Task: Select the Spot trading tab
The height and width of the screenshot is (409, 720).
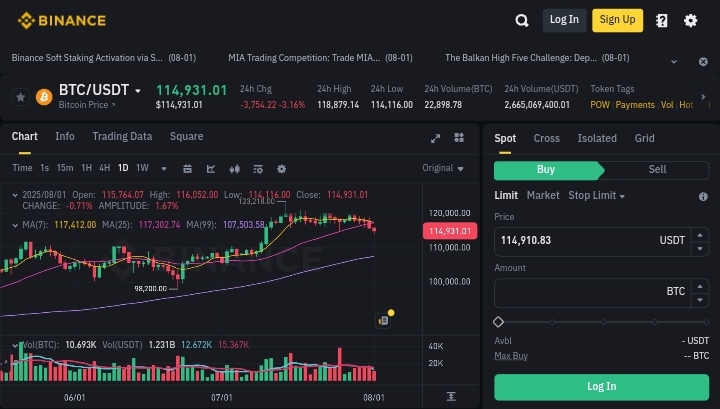Action: [505, 138]
